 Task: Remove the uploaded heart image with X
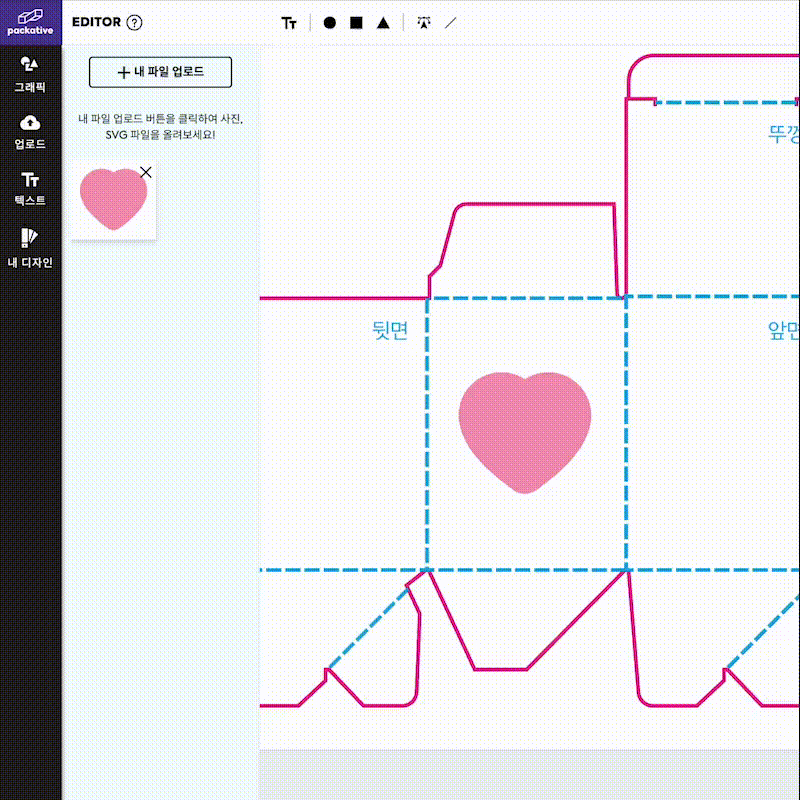click(146, 172)
